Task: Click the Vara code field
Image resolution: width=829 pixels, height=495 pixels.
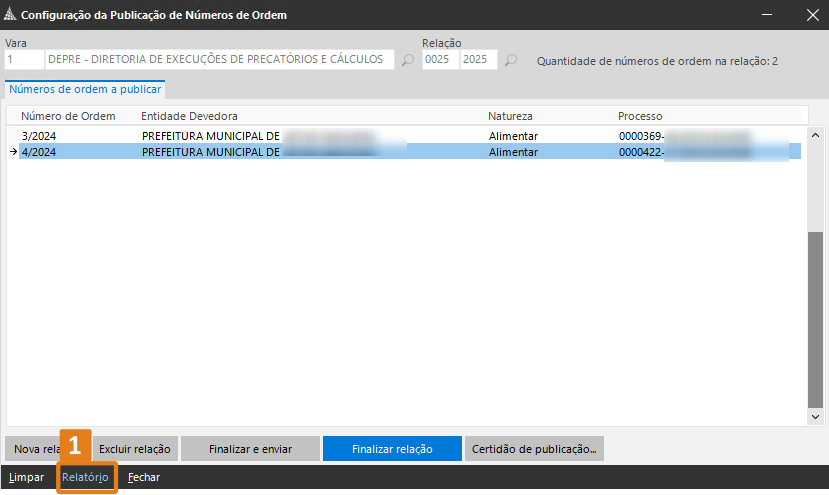Action: 24,59
